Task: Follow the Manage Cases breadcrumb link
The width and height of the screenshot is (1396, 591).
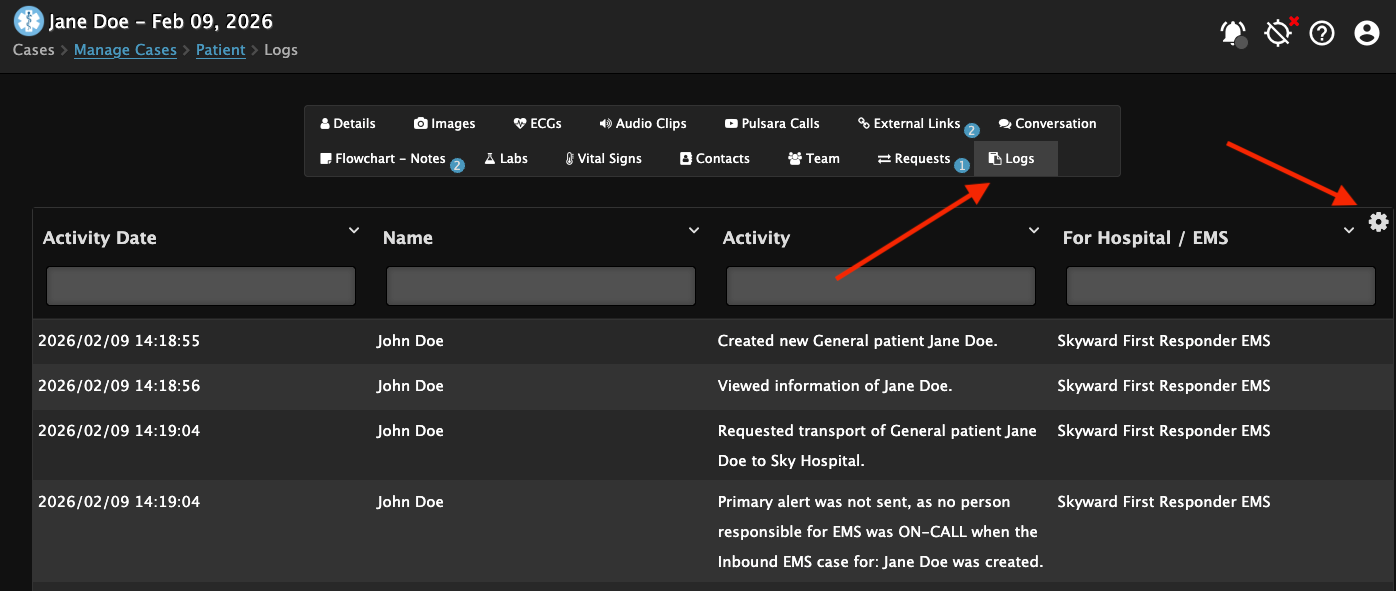Action: tap(125, 50)
